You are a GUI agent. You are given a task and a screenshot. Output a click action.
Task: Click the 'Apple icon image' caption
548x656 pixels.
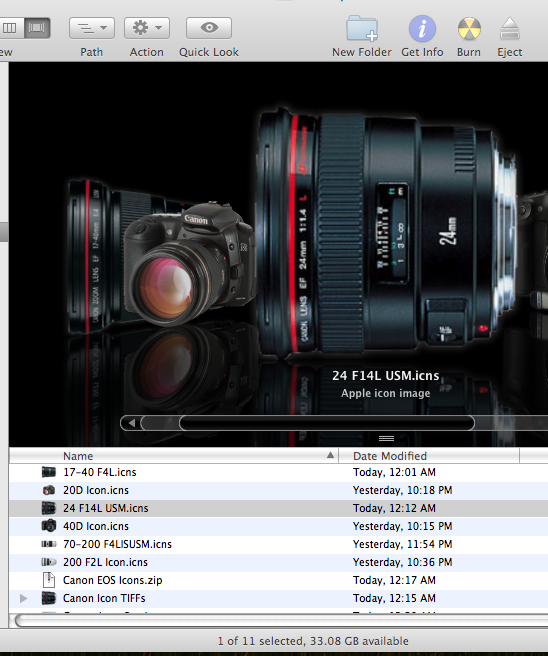[x=386, y=393]
